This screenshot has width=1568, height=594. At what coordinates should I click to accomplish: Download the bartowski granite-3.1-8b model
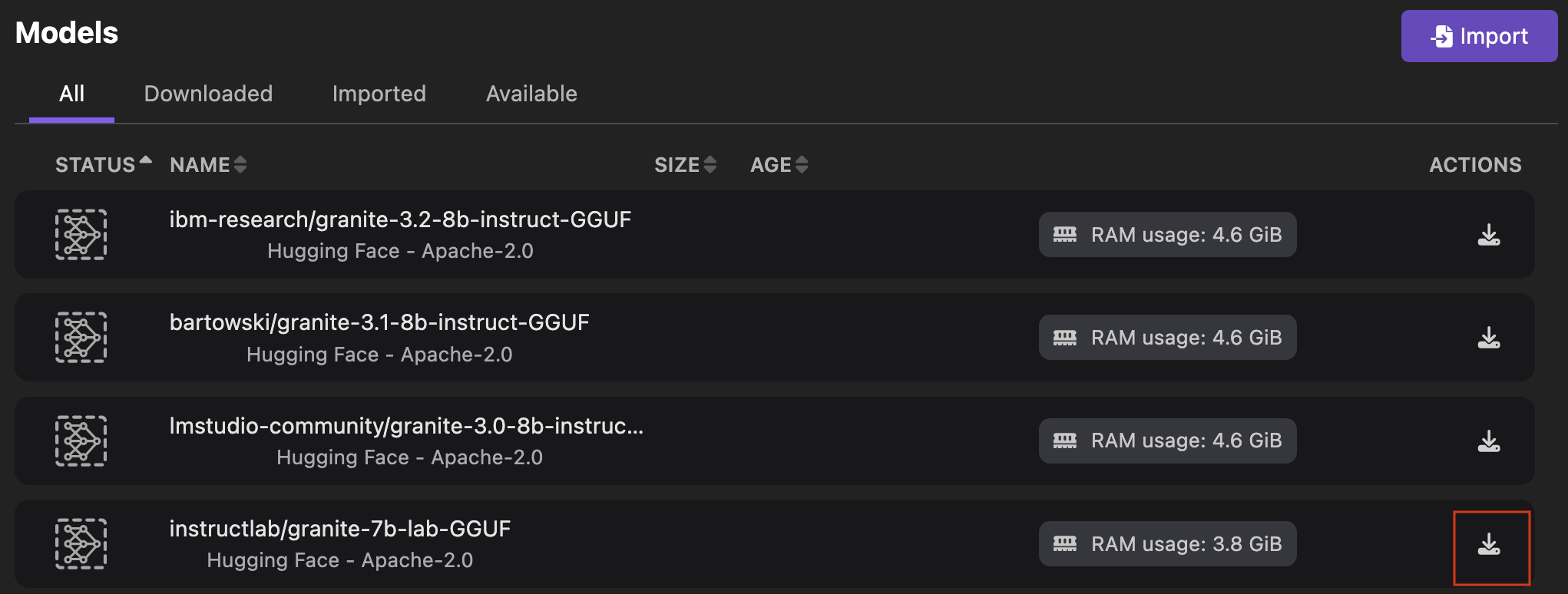click(x=1488, y=338)
